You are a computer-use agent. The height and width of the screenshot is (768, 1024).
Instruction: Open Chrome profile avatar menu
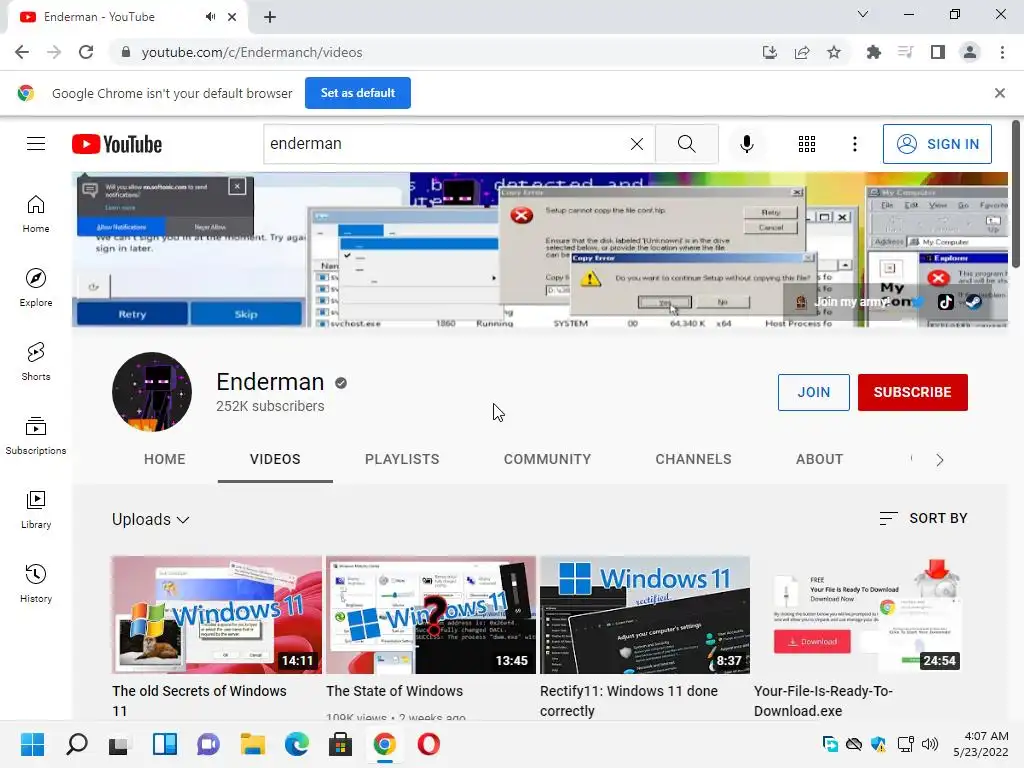coord(970,52)
